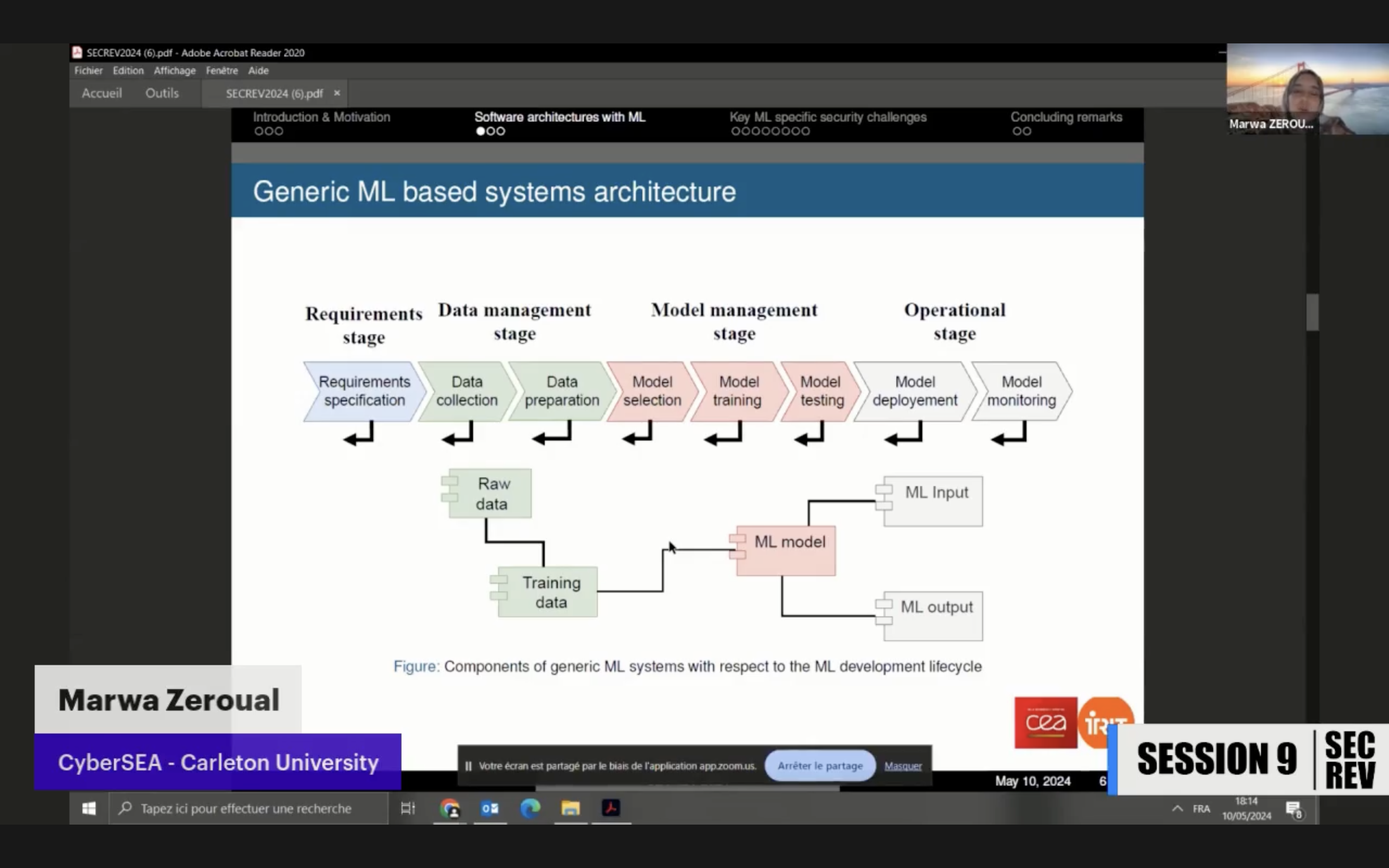
Task: Launch Microsoft Edge from the taskbar
Action: click(530, 808)
